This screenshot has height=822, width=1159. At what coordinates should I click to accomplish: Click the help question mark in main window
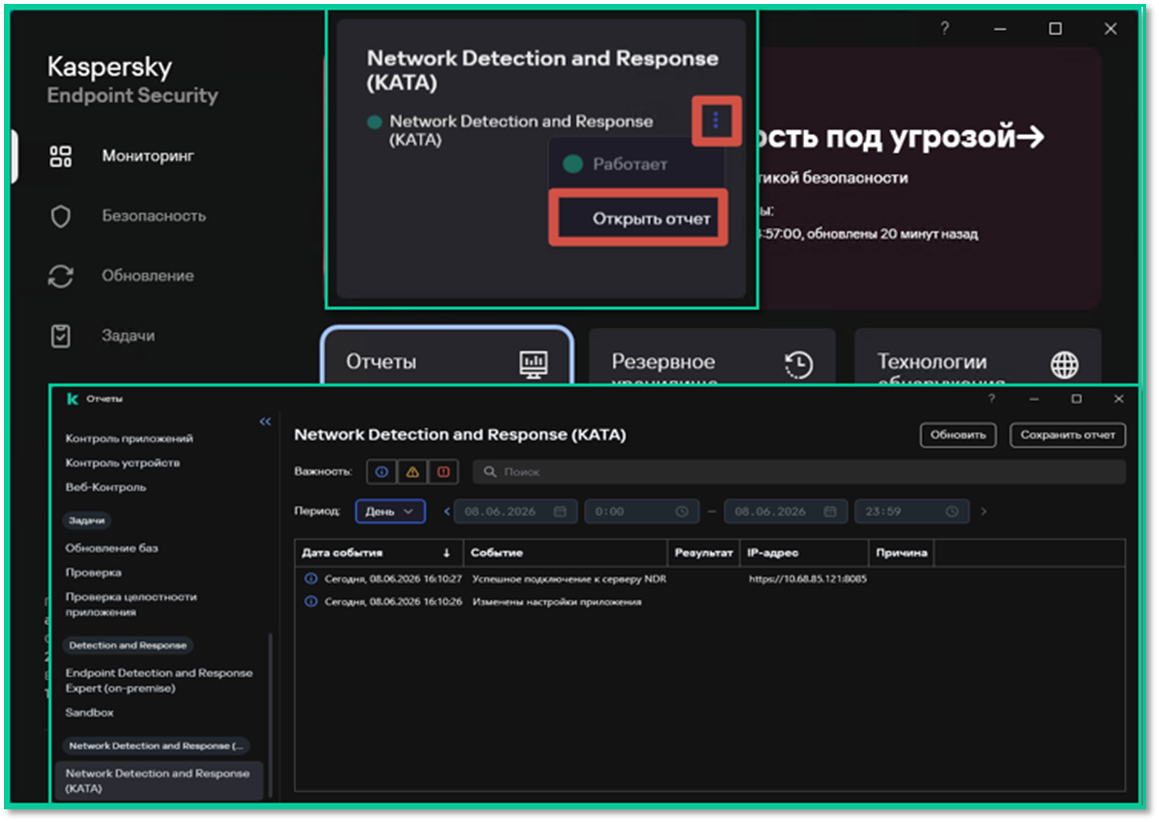click(x=945, y=28)
